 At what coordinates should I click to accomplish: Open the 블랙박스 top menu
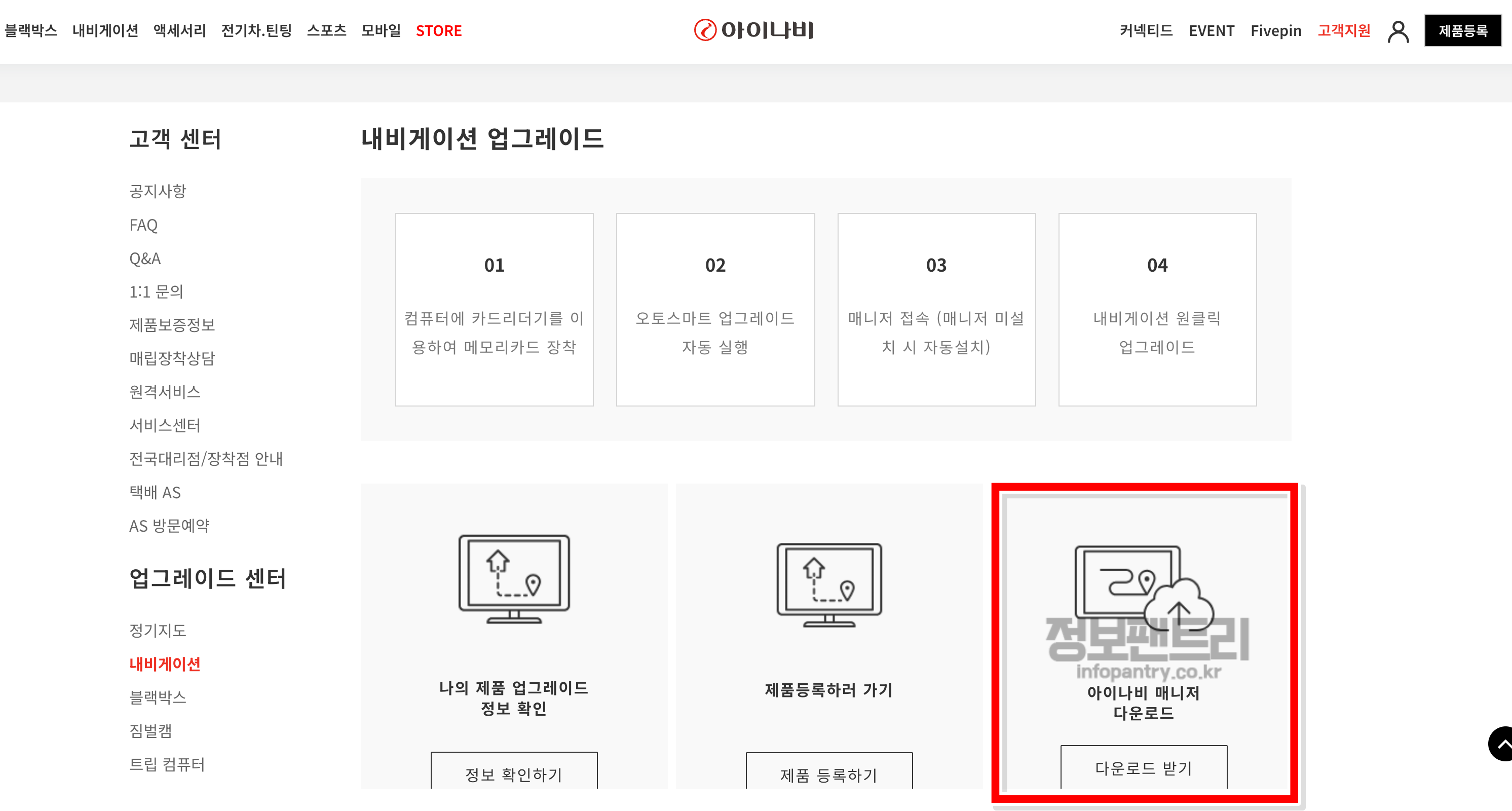click(31, 30)
